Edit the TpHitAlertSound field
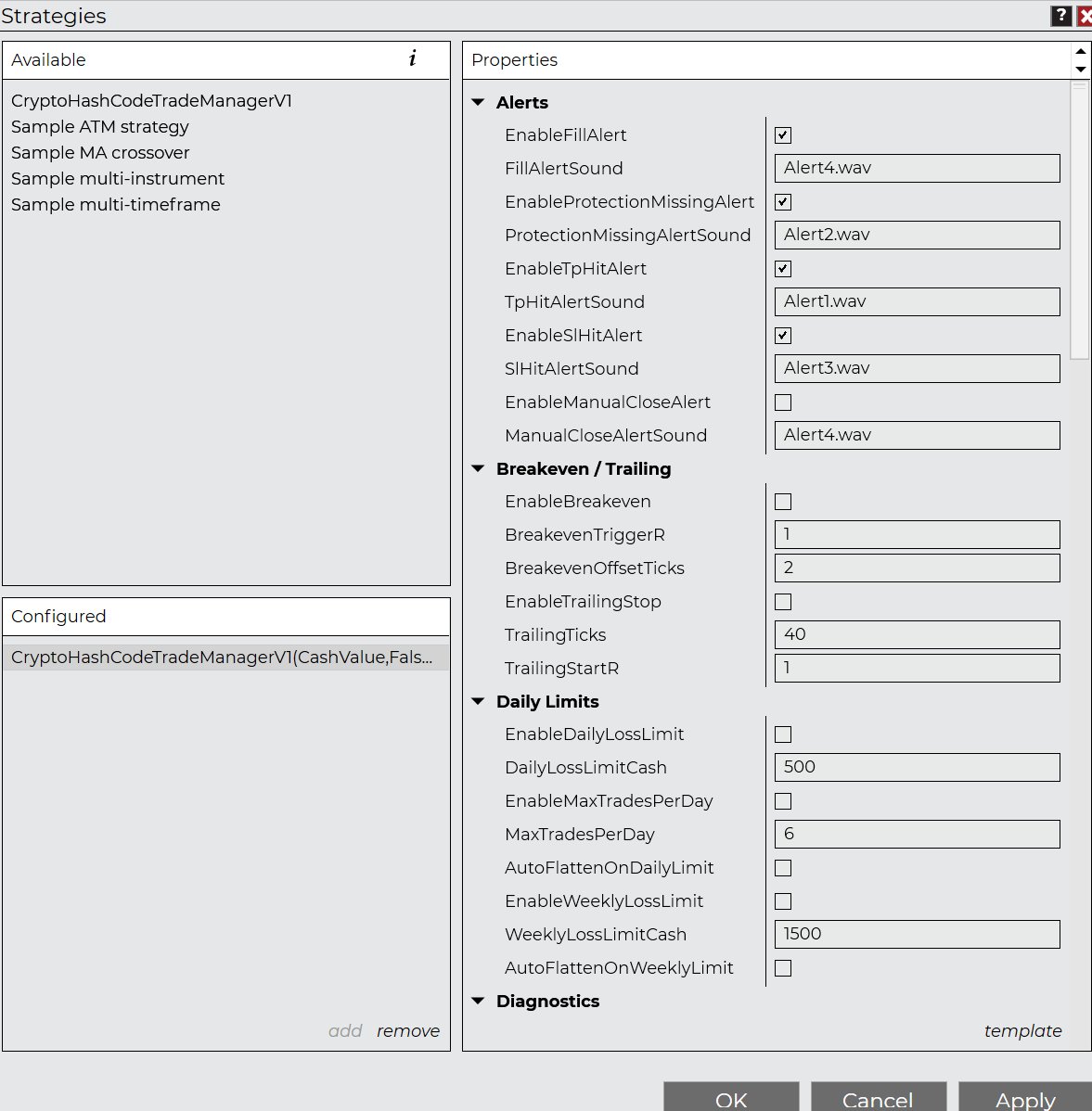This screenshot has height=1111, width=1092. 917,301
